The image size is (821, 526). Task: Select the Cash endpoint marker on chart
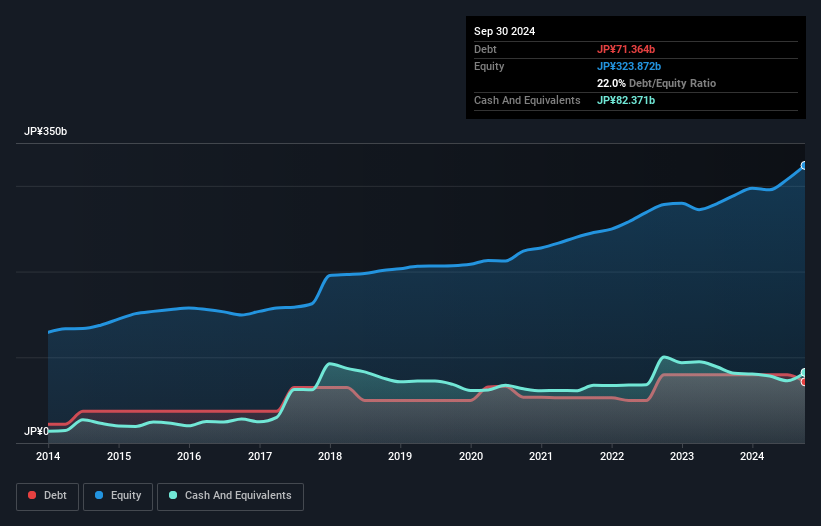pos(804,373)
